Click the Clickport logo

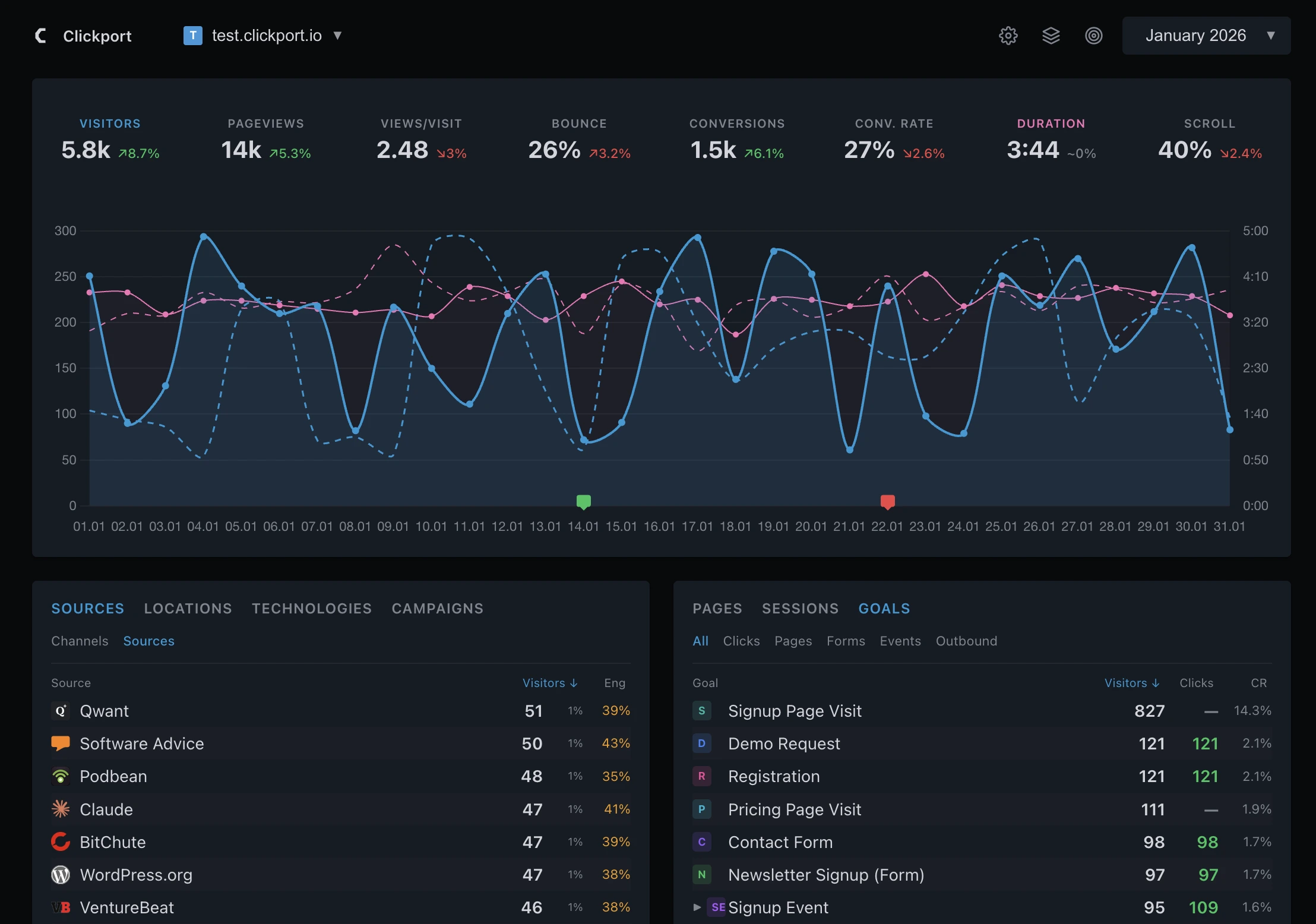pos(84,36)
